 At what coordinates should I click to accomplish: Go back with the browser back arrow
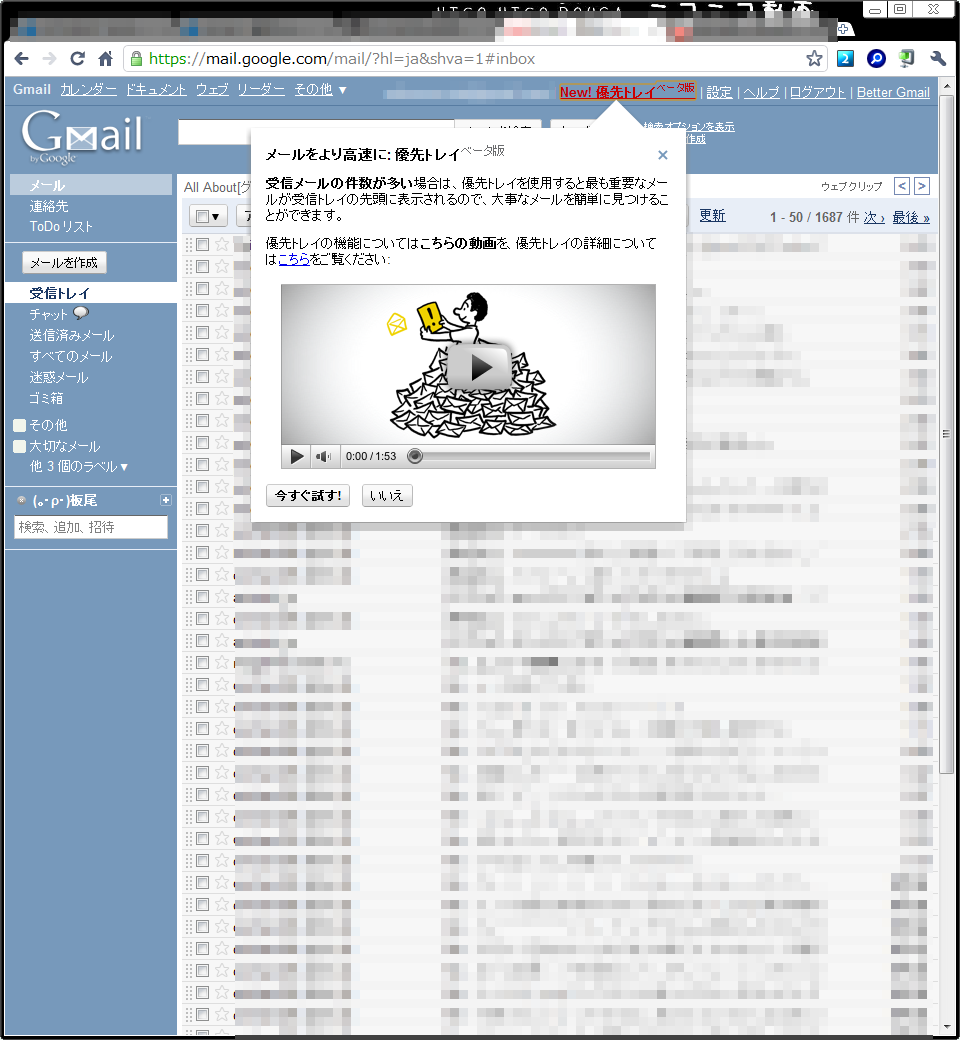(x=21, y=59)
